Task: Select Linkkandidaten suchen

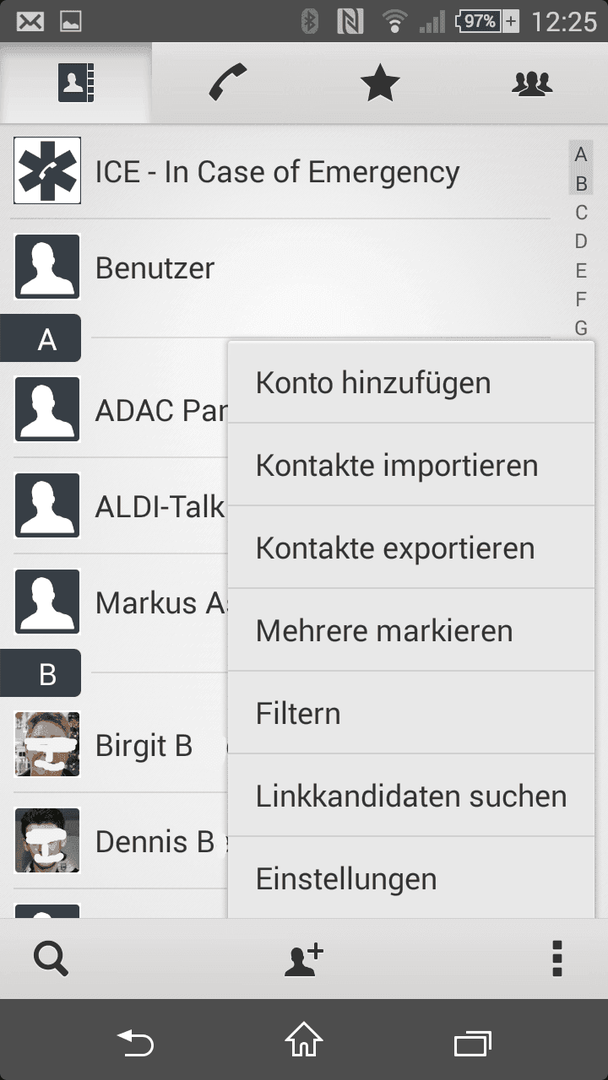Action: pos(411,796)
